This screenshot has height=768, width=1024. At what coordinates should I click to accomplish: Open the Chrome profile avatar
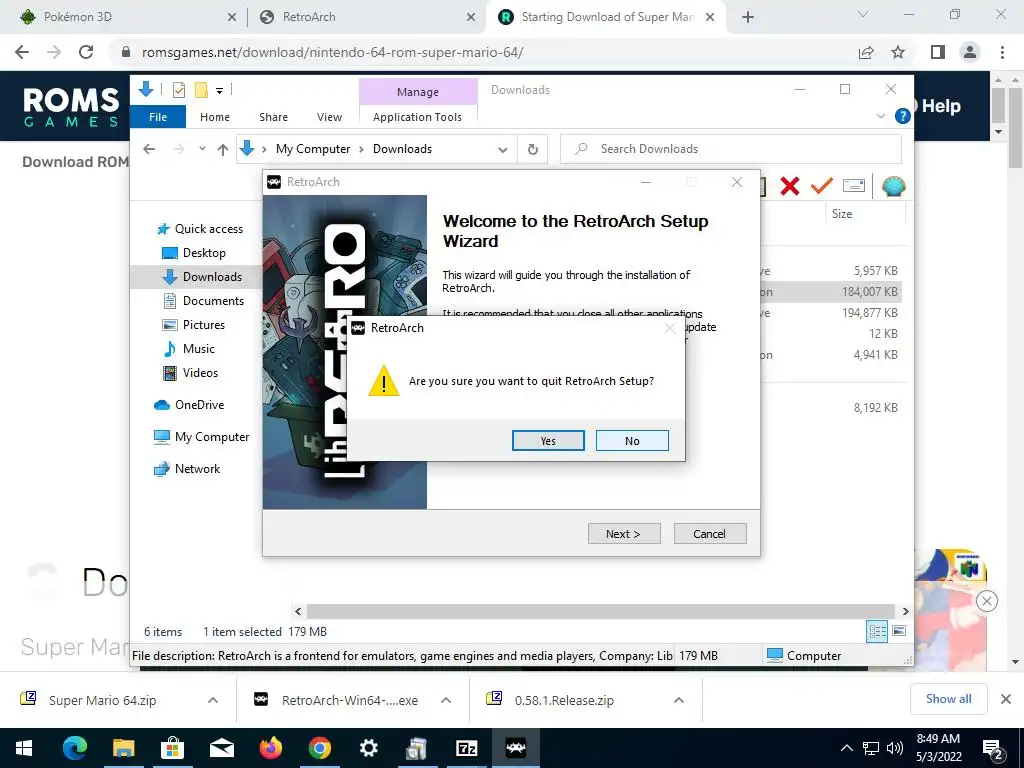coord(970,52)
